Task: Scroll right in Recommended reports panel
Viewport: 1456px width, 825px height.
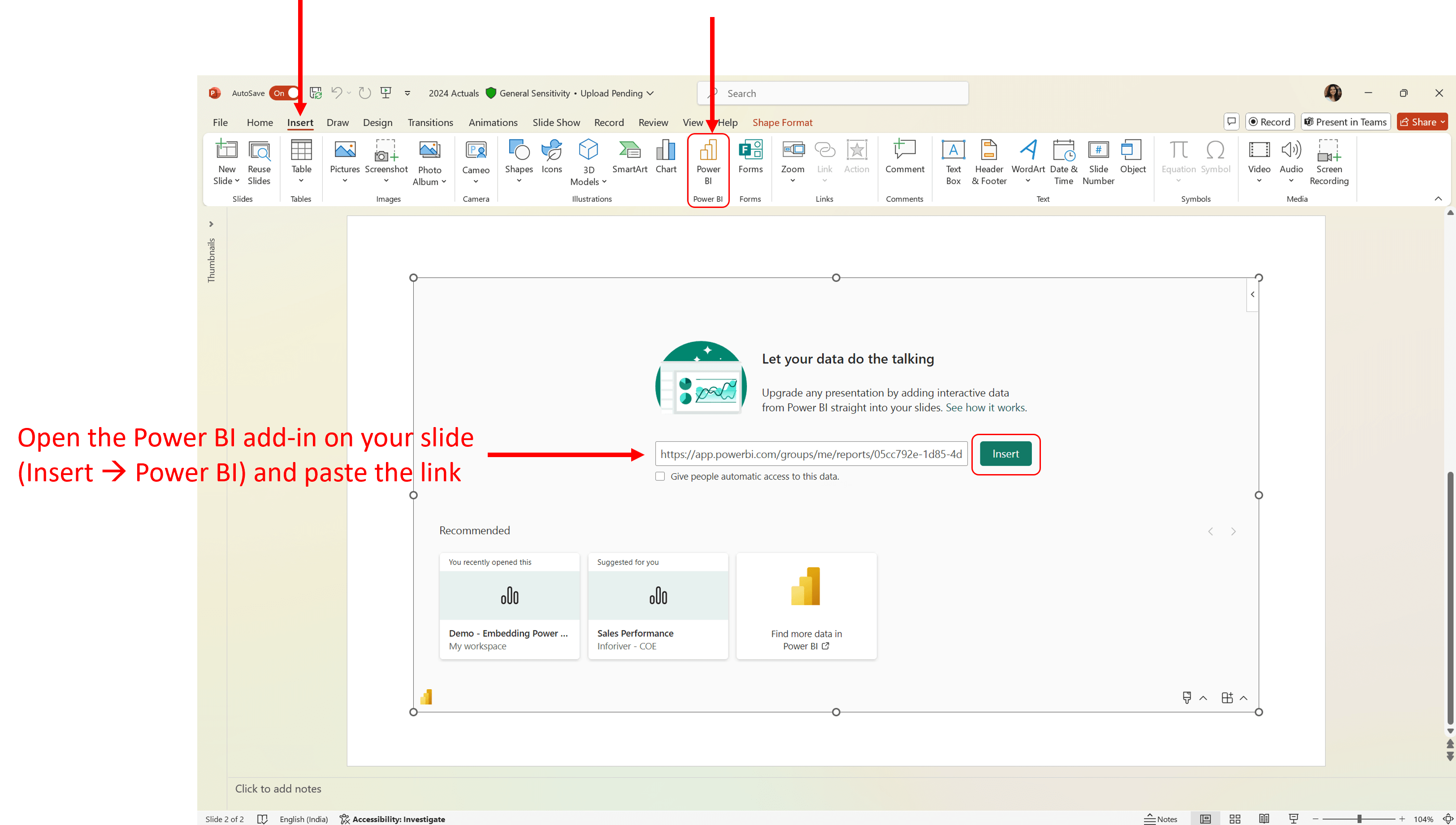Action: coord(1233,531)
